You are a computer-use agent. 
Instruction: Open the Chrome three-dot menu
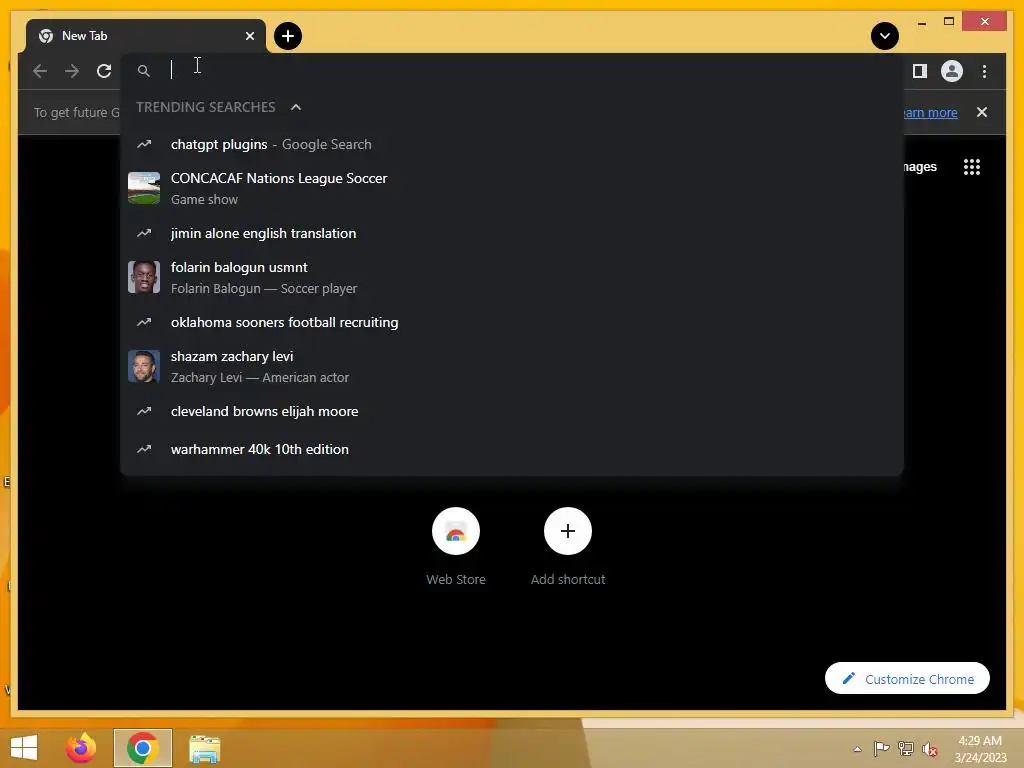click(984, 71)
